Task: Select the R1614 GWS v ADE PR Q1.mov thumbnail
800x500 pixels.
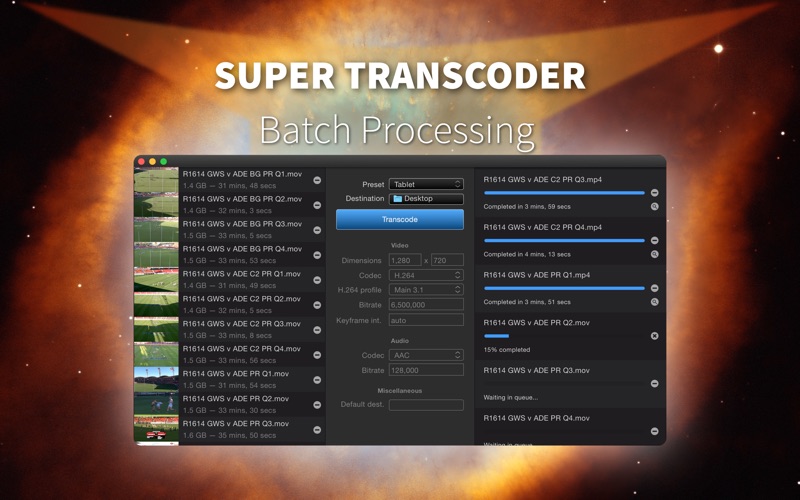Action: tap(156, 380)
